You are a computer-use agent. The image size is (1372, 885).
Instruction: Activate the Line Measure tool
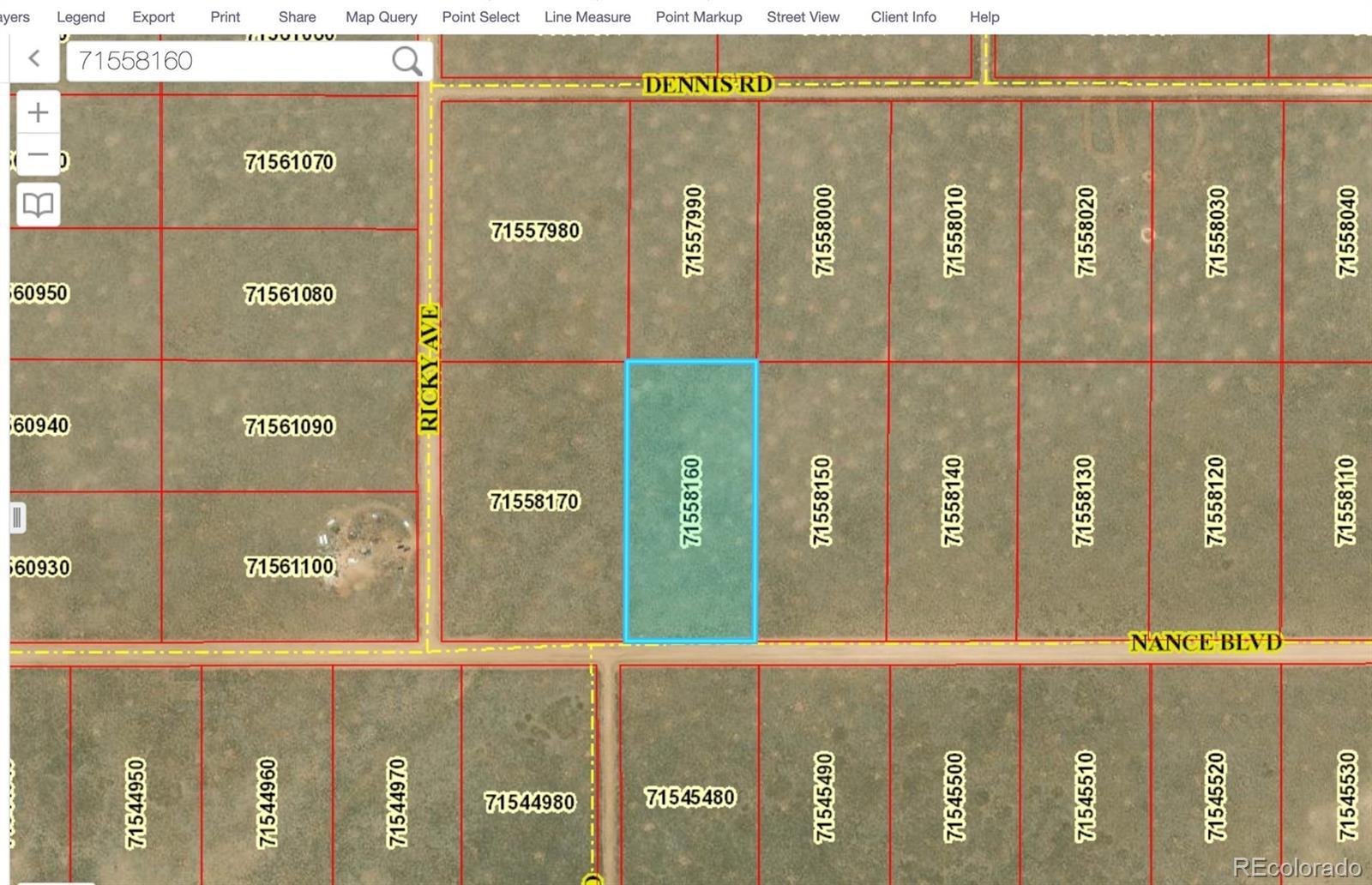587,16
